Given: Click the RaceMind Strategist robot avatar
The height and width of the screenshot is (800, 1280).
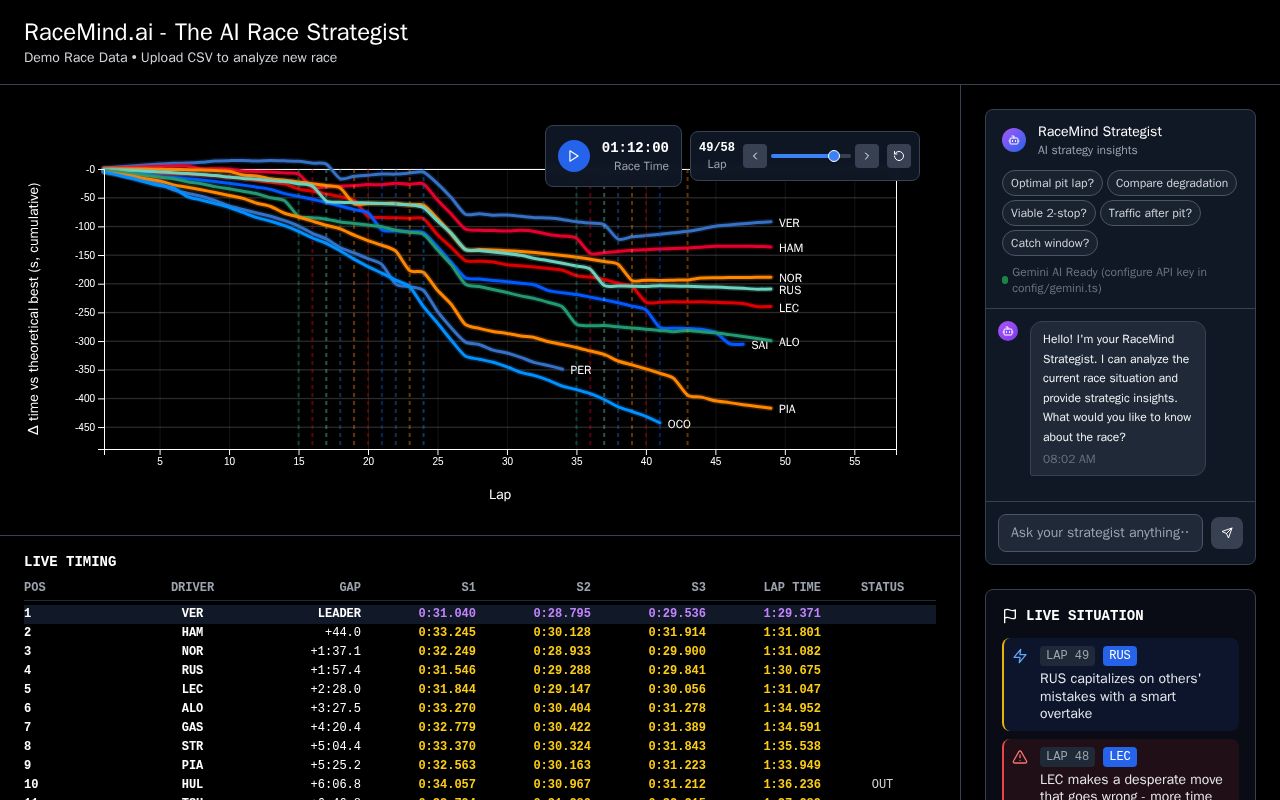Looking at the screenshot, I should (x=1014, y=140).
